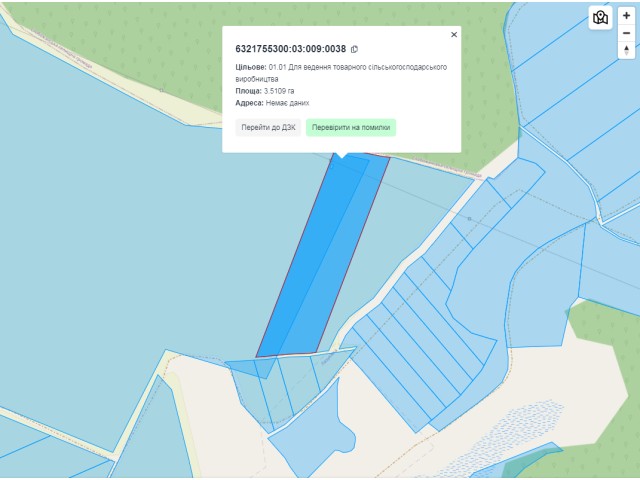Screen dimensions: 640x480
Task: Click the Перевірити на помилки button
Action: click(351, 127)
